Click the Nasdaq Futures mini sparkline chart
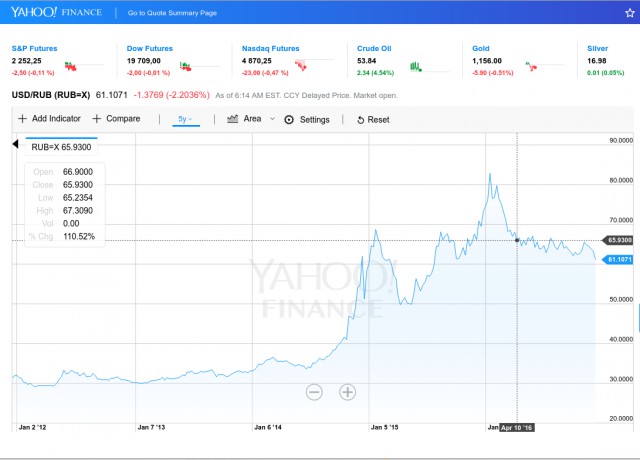This screenshot has height=460, width=640. [314, 65]
